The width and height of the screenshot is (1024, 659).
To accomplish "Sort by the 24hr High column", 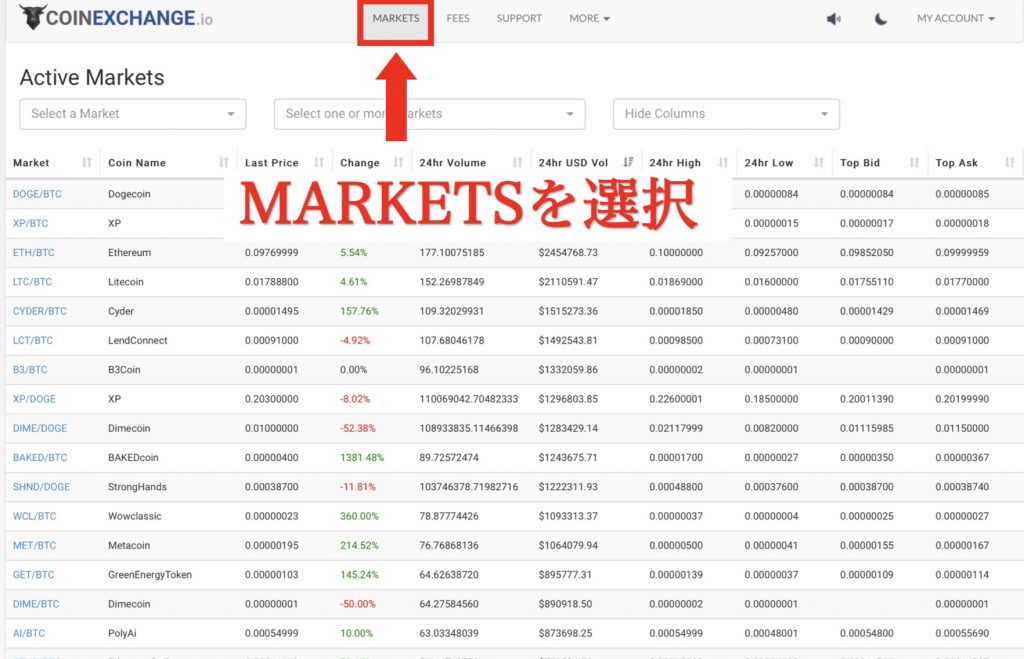I will point(688,163).
